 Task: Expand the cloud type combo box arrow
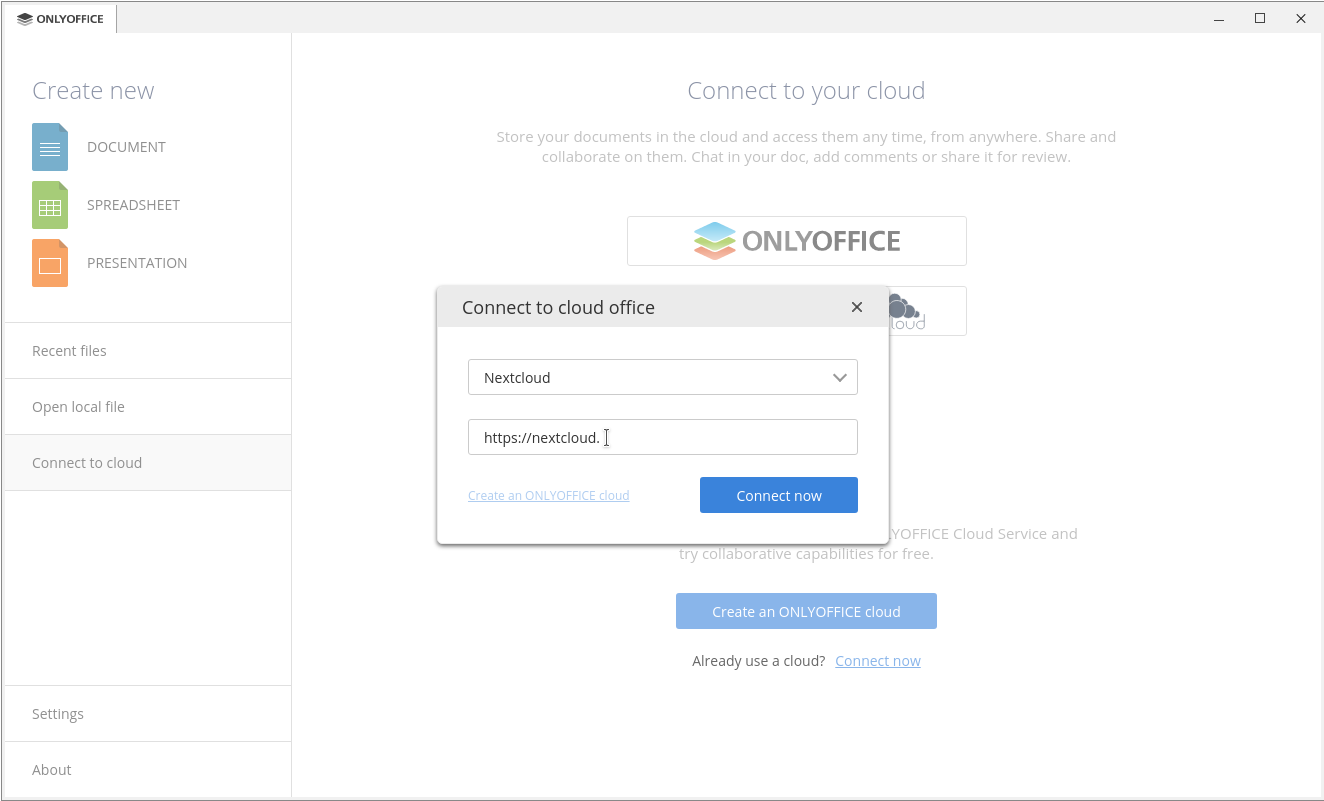pos(839,377)
